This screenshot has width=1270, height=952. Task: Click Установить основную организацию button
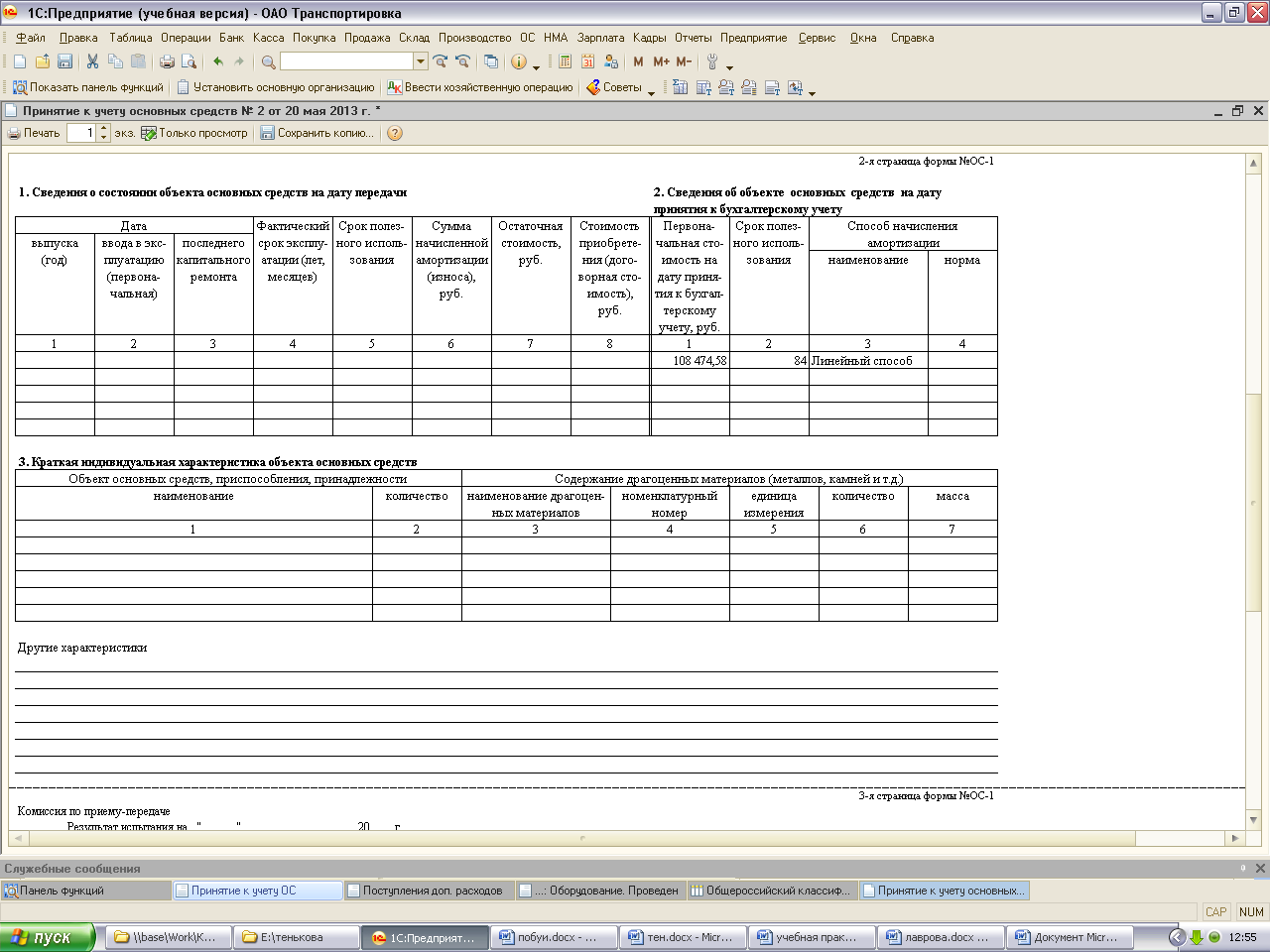click(x=276, y=87)
